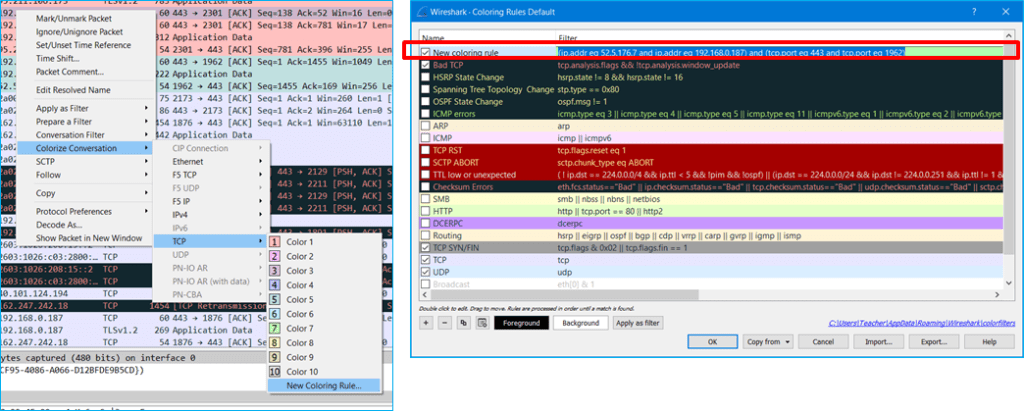Choose Mark/Unmark Packet in context menu
Screen dimensions: 1024x411
click(x=74, y=19)
